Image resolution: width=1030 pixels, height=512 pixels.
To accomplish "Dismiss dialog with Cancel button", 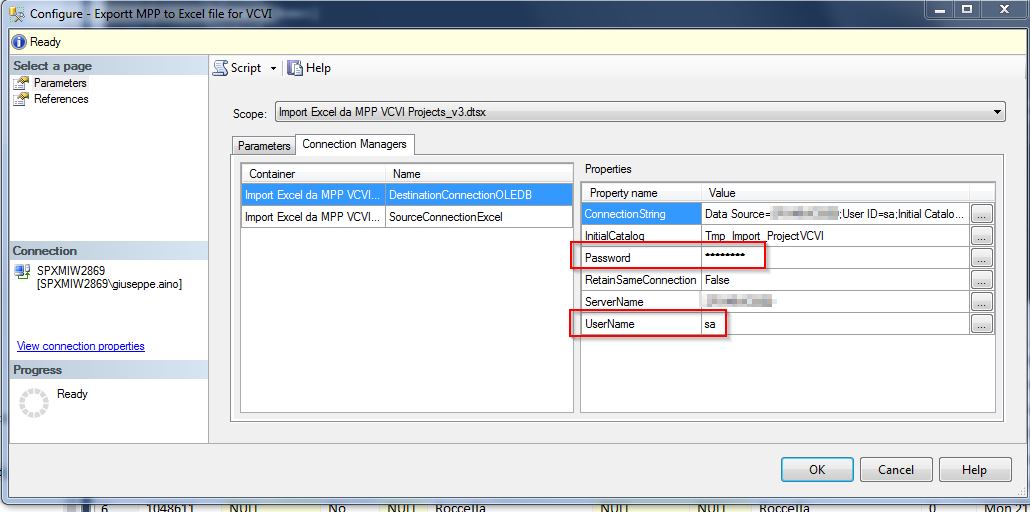I will 896,469.
